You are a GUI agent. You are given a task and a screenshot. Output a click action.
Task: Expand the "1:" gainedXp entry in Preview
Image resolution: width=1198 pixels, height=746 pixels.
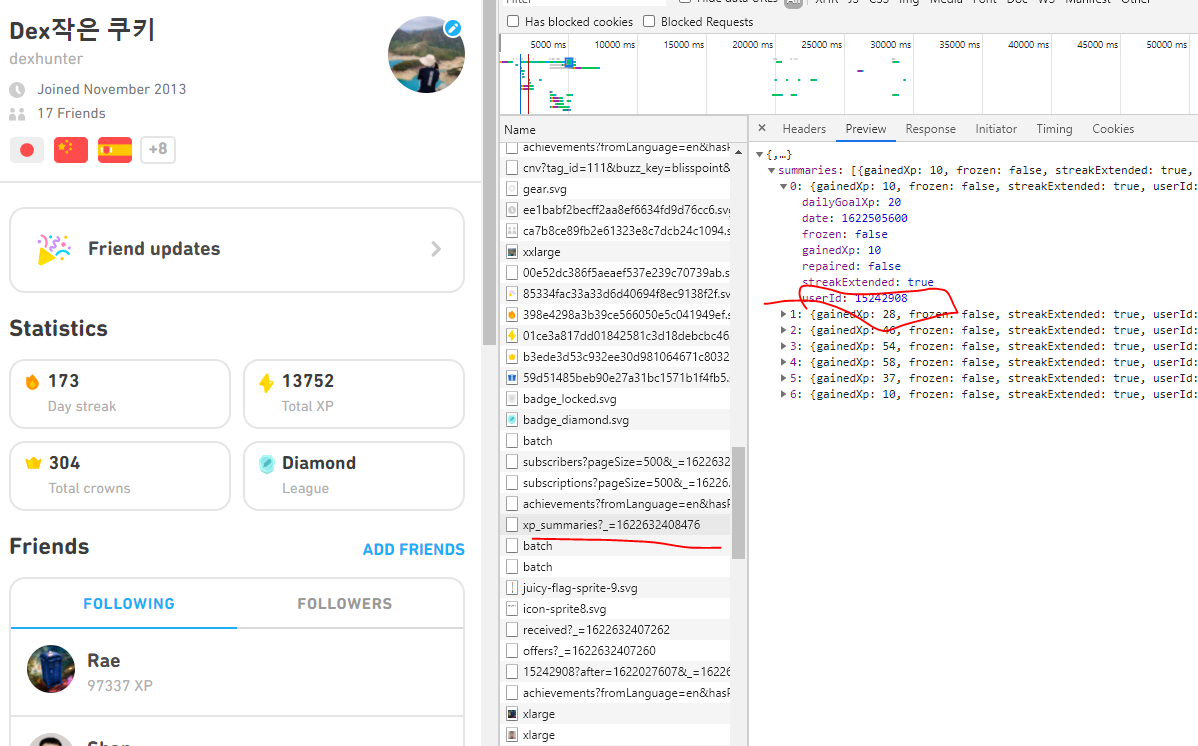(x=783, y=314)
